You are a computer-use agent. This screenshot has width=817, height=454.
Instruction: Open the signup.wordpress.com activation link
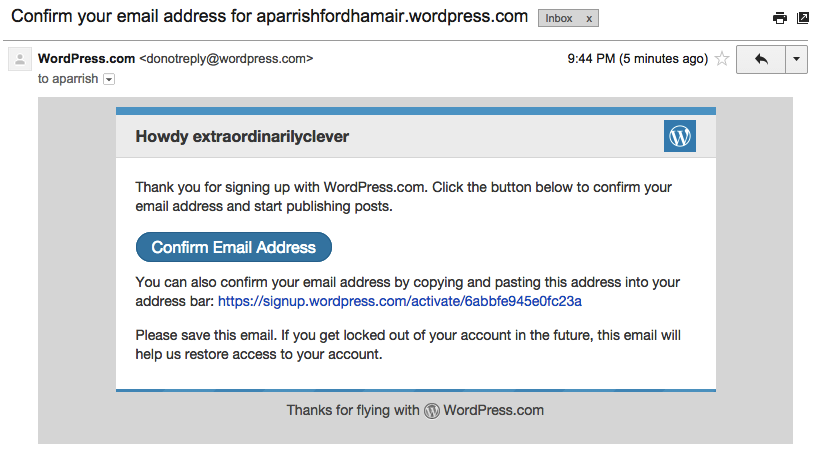[400, 301]
